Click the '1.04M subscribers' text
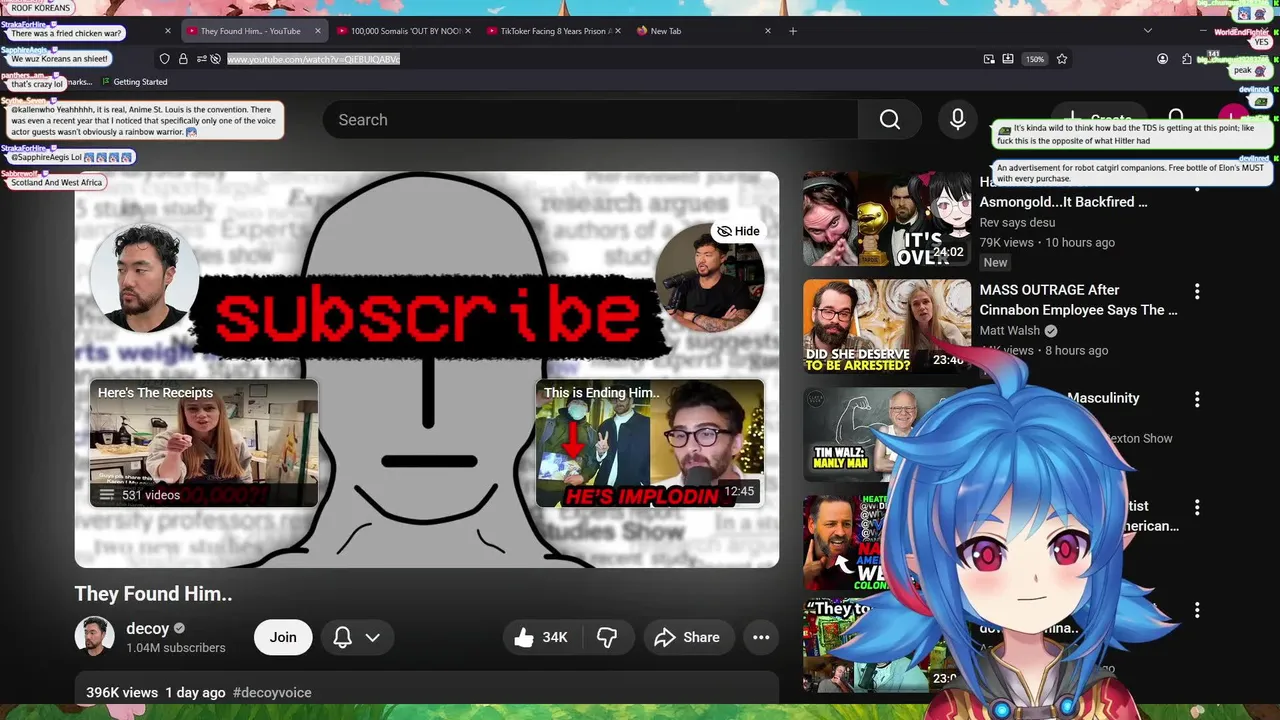Screen dimensions: 1280x720 (176, 648)
